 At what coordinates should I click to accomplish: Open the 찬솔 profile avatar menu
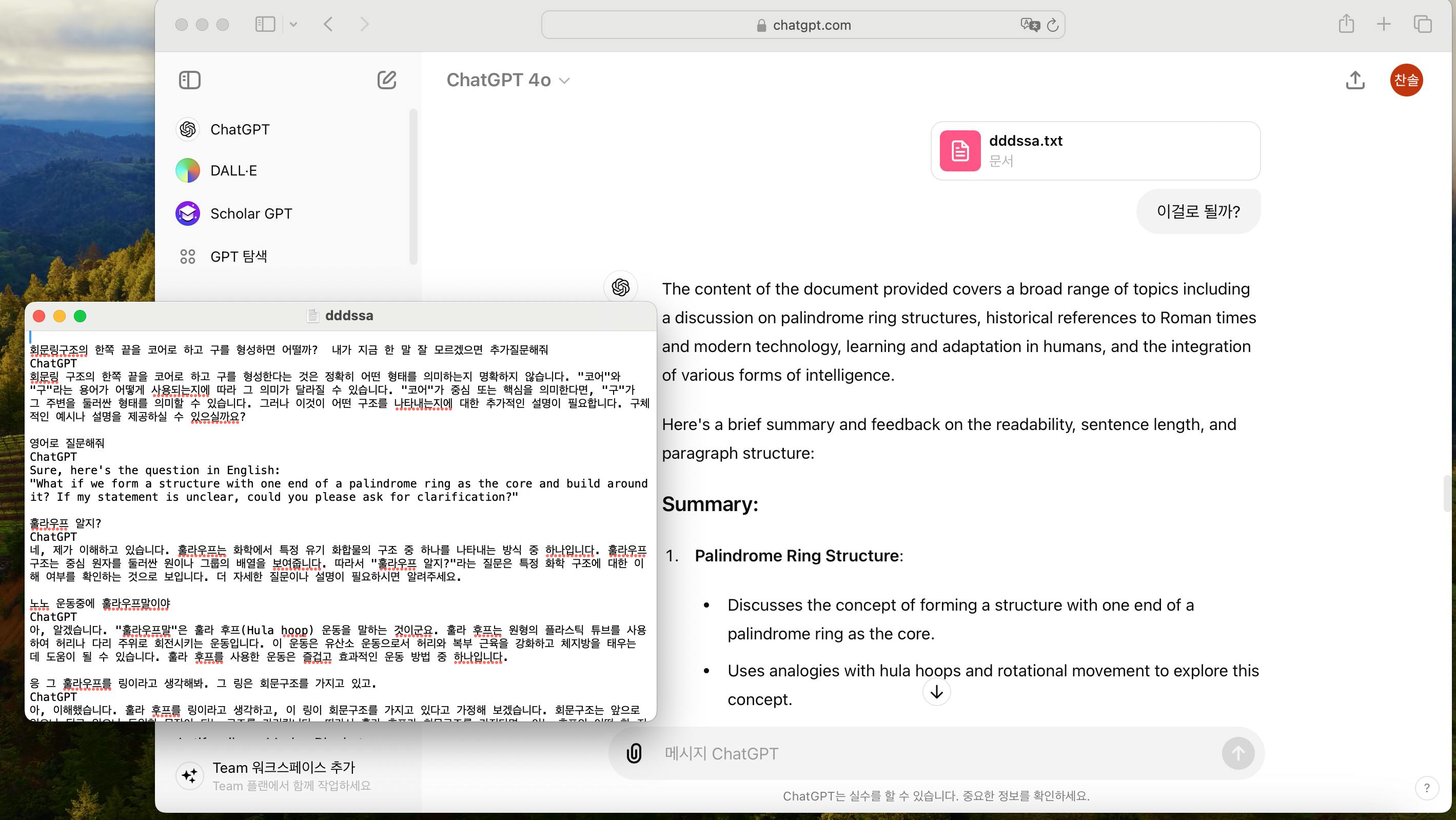tap(1406, 80)
